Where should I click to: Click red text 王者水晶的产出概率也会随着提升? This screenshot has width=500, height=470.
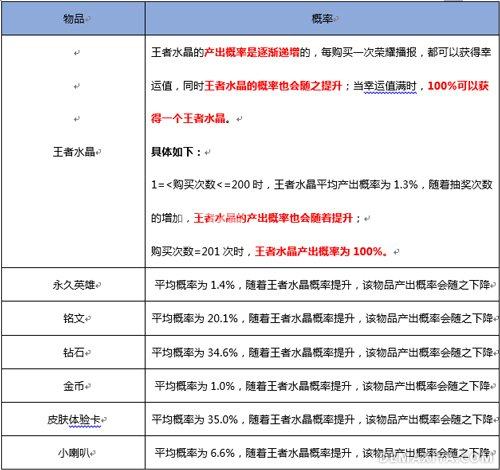273,218
